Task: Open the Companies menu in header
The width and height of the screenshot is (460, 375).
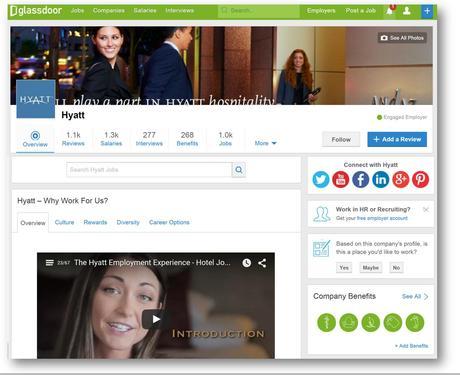Action: click(x=109, y=11)
